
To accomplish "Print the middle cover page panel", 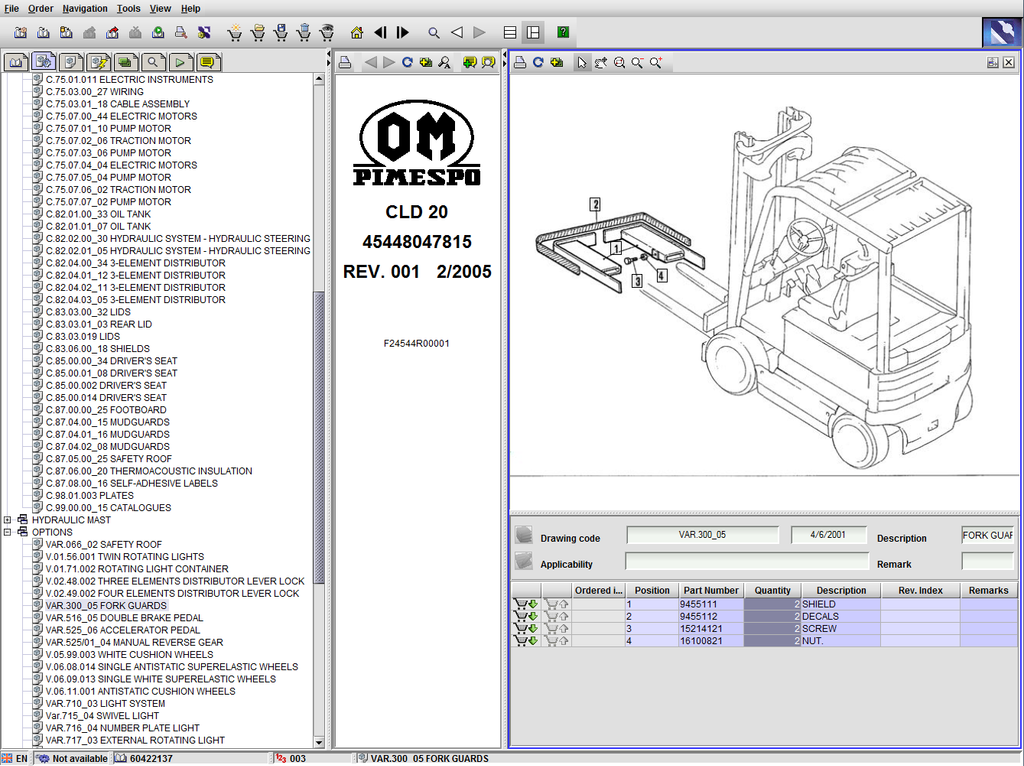I will tap(345, 63).
